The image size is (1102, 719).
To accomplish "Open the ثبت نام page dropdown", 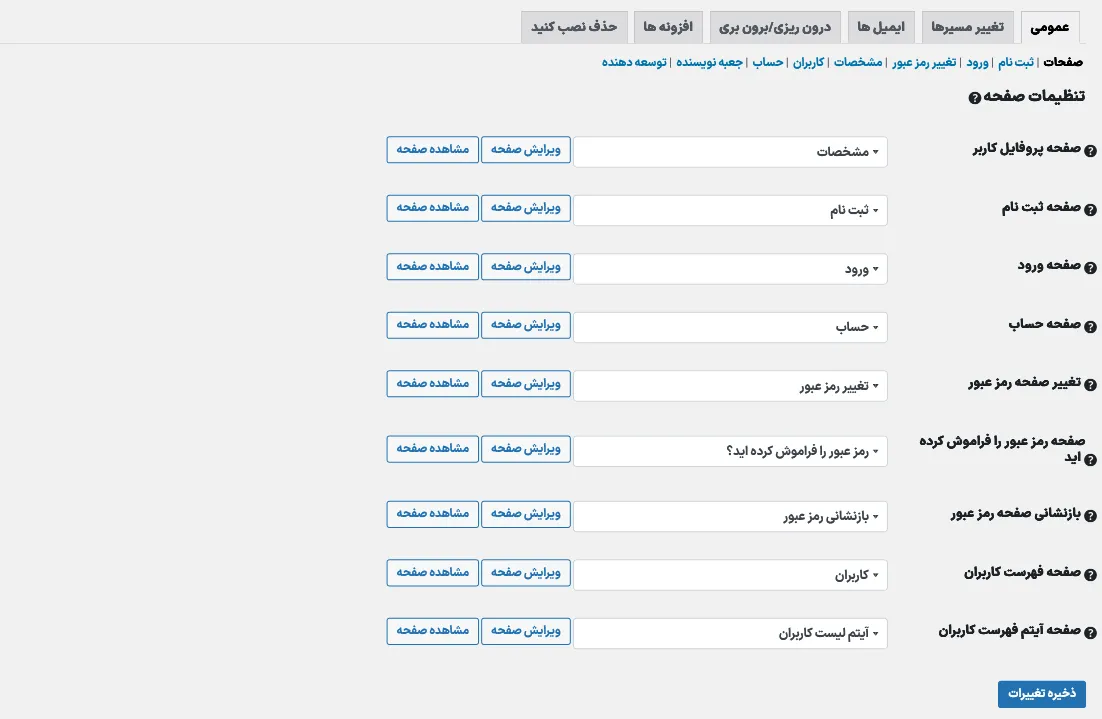I will (730, 210).
